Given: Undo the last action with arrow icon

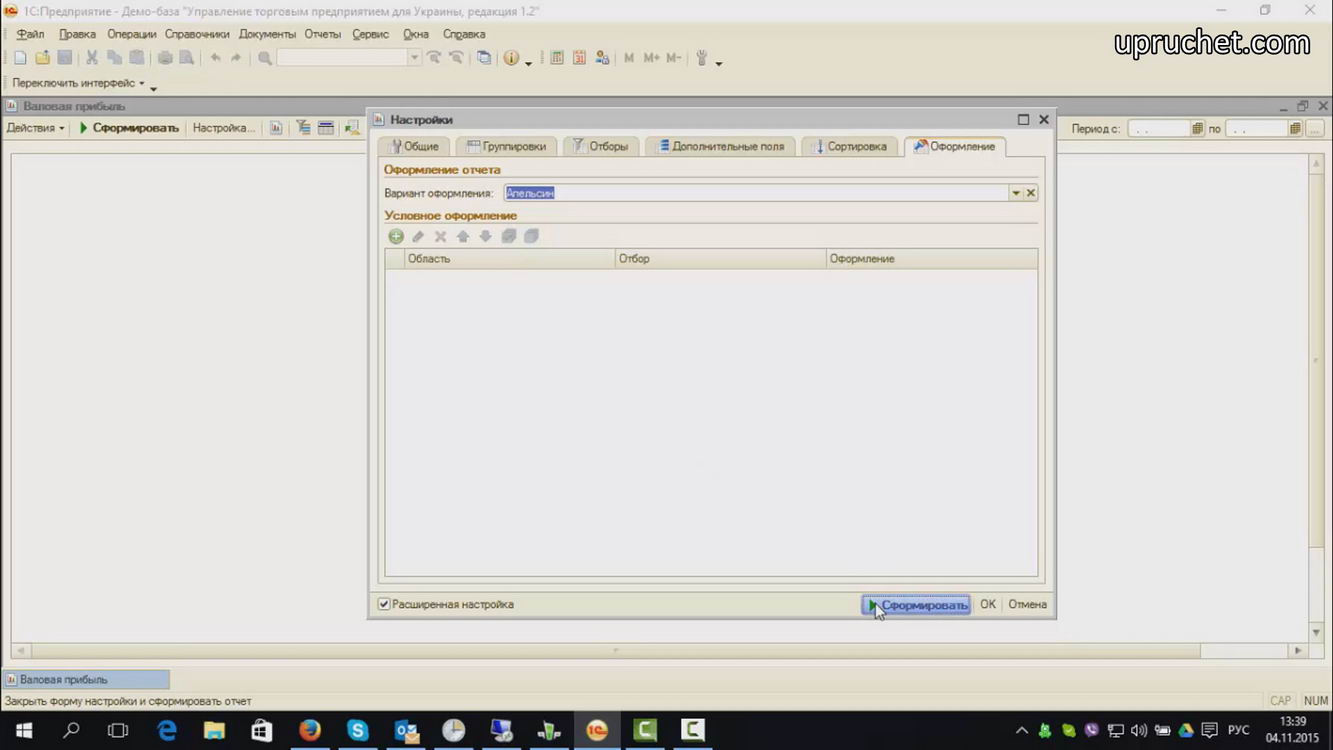Looking at the screenshot, I should pos(215,58).
